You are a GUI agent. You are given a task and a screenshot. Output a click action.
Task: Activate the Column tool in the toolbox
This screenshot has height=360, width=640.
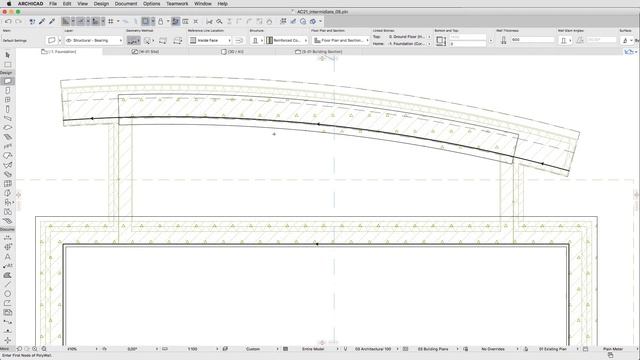point(7,109)
